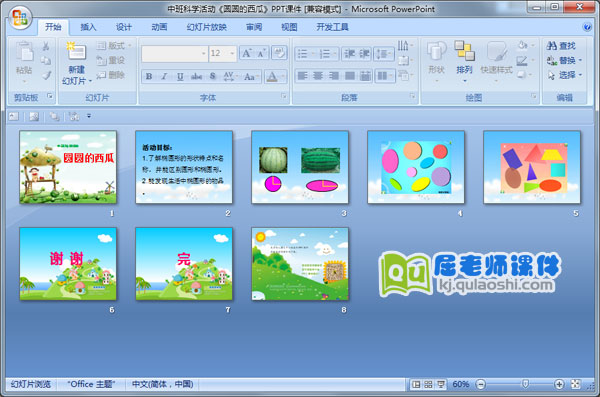Viewport: 600px width, 397px height.
Task: Click the increase font size icon
Action: click(x=246, y=53)
